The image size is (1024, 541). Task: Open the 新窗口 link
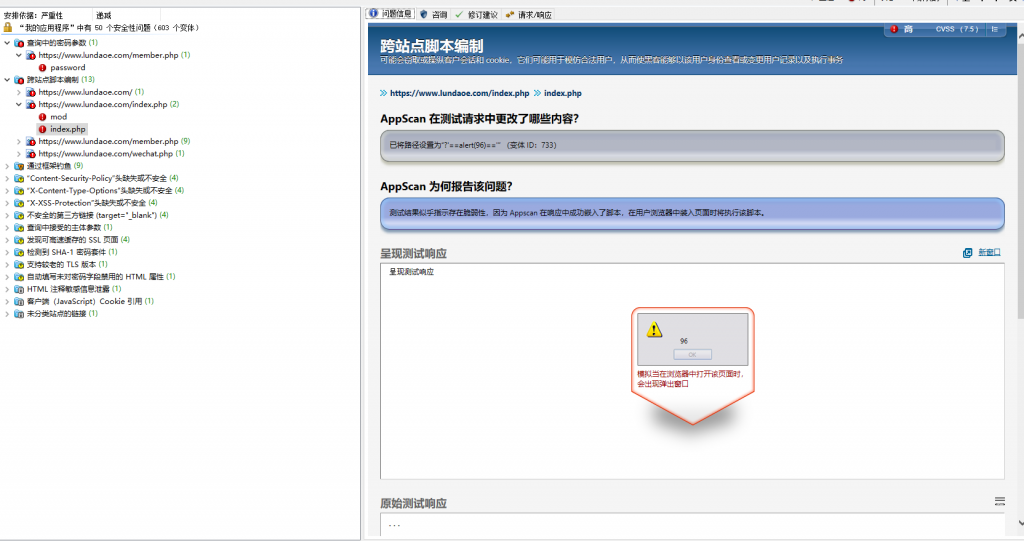tap(989, 253)
